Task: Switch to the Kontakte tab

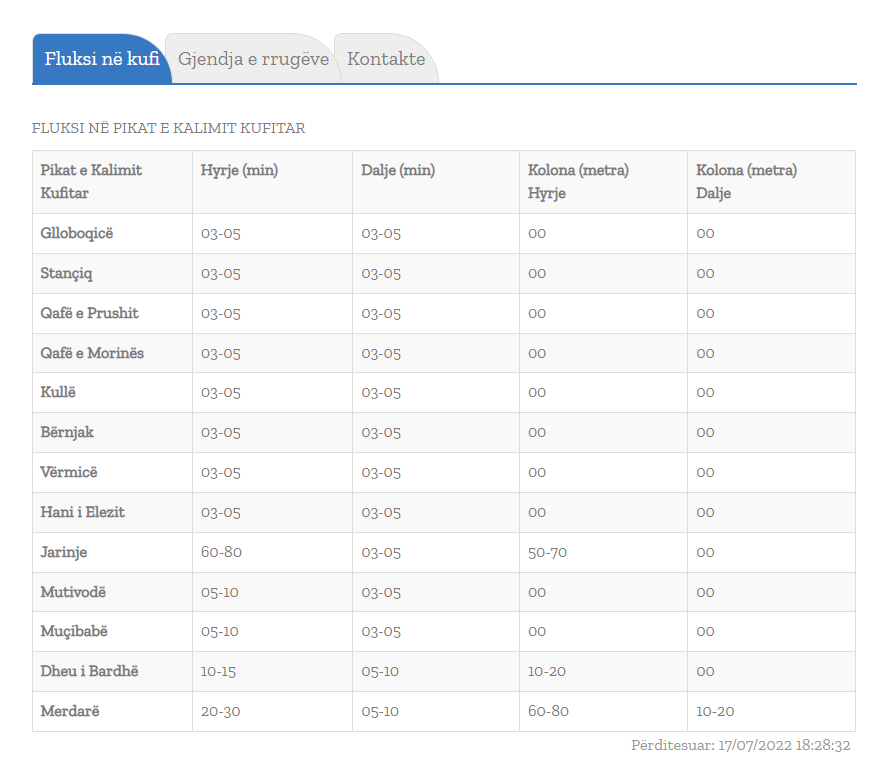Action: (386, 59)
